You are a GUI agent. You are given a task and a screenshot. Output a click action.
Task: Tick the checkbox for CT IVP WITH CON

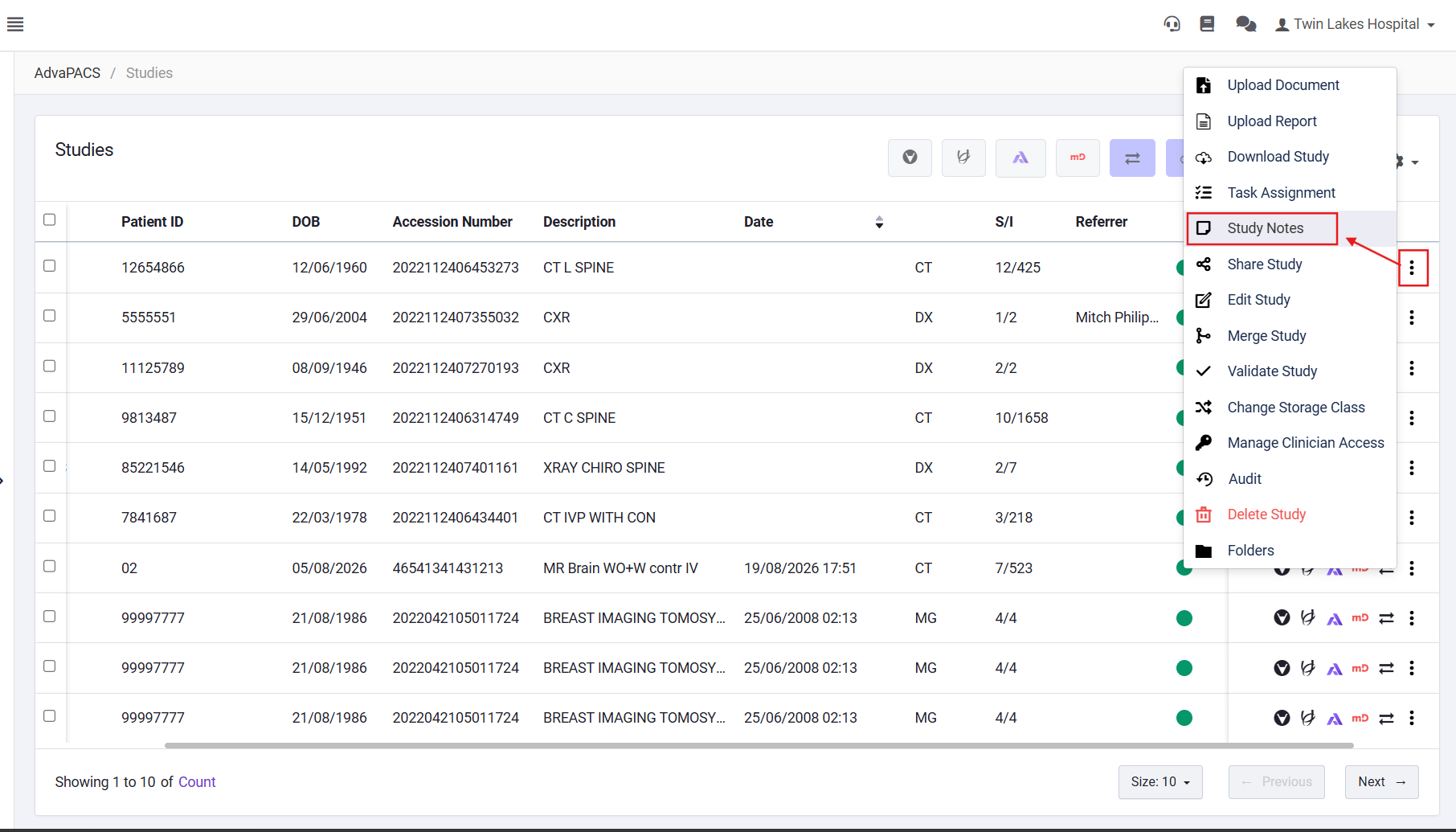[50, 516]
